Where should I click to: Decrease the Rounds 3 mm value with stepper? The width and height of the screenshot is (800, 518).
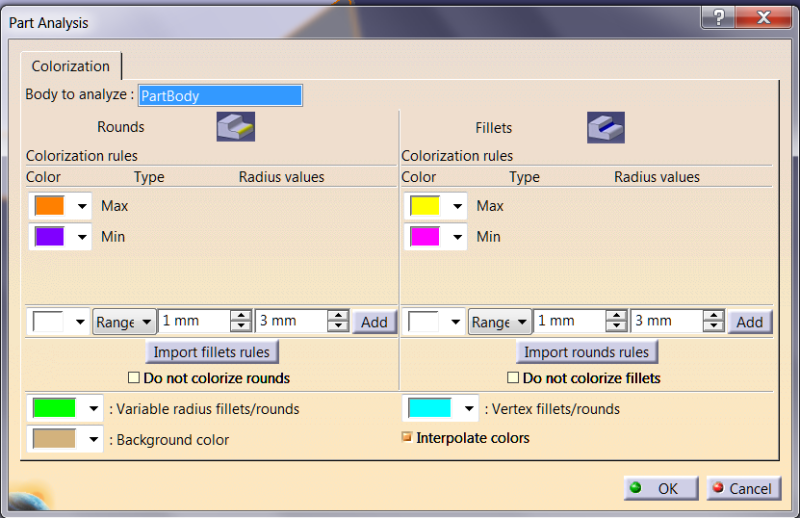tap(338, 326)
